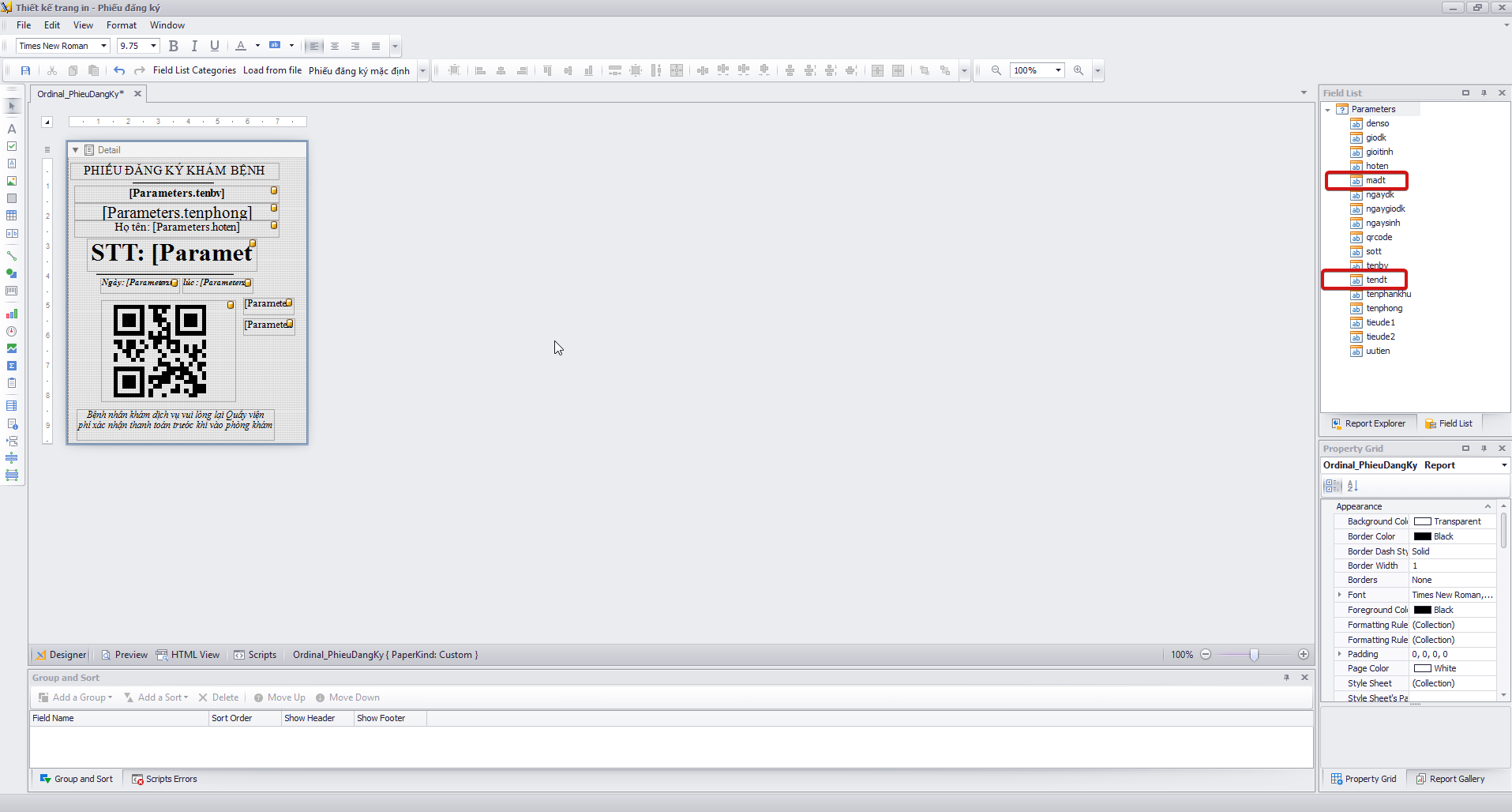Select the Line control tool
This screenshot has width=1512, height=812.
[x=12, y=256]
